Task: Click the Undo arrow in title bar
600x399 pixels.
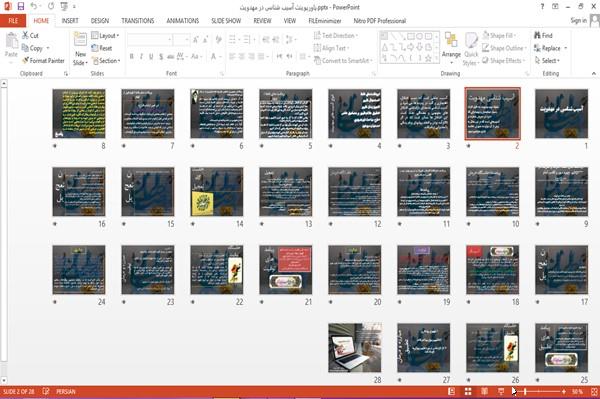Action: coord(34,7)
